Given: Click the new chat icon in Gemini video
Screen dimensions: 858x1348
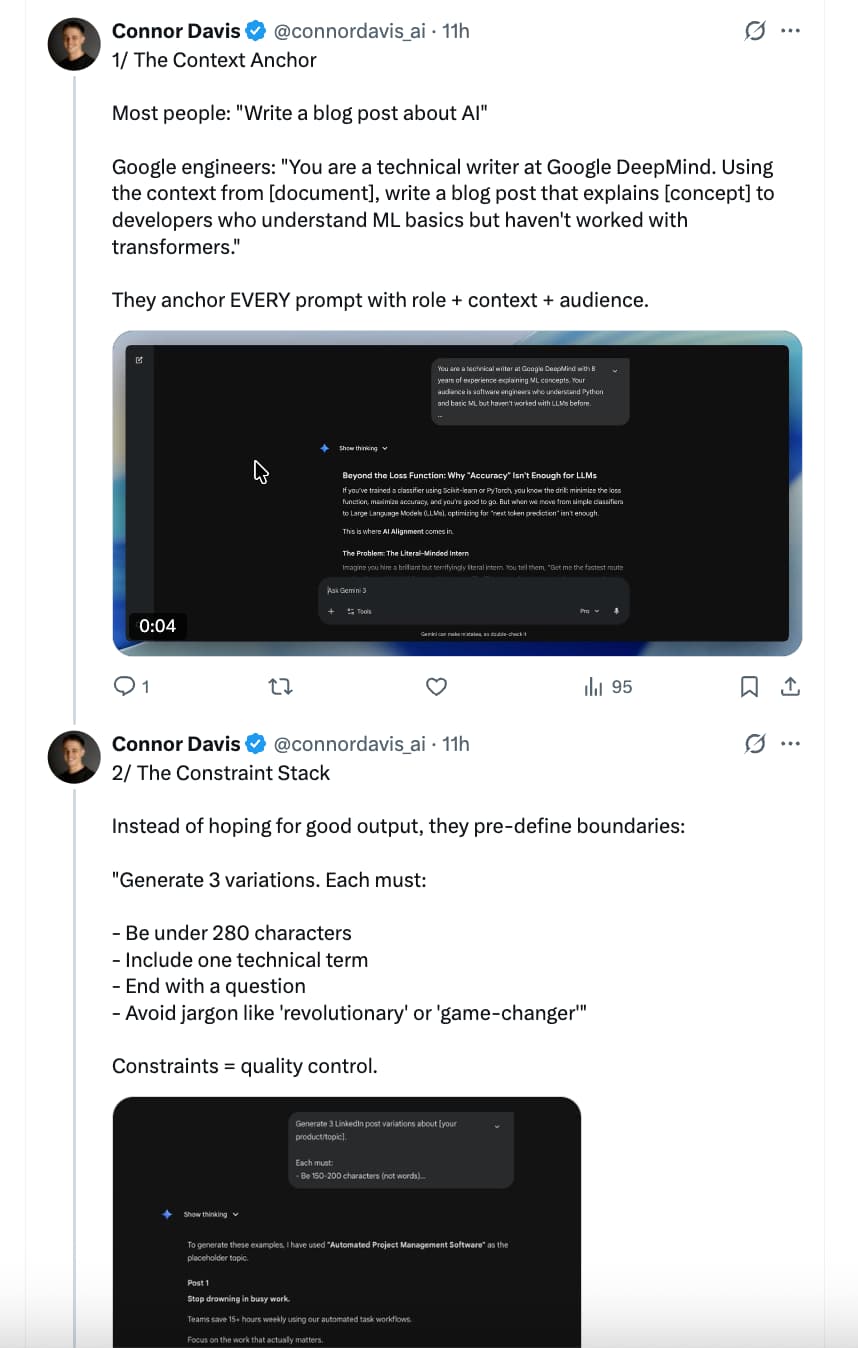Looking at the screenshot, I should point(139,360).
